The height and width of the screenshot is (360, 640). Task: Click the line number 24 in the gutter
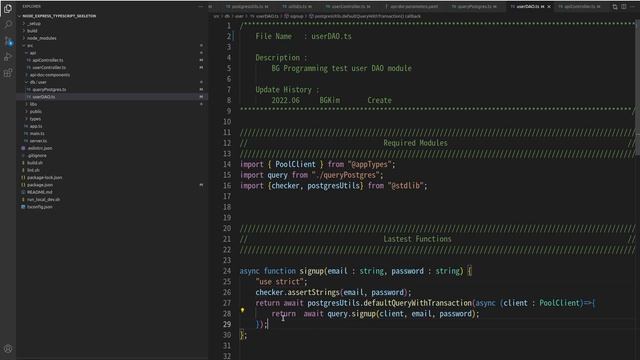(x=227, y=271)
